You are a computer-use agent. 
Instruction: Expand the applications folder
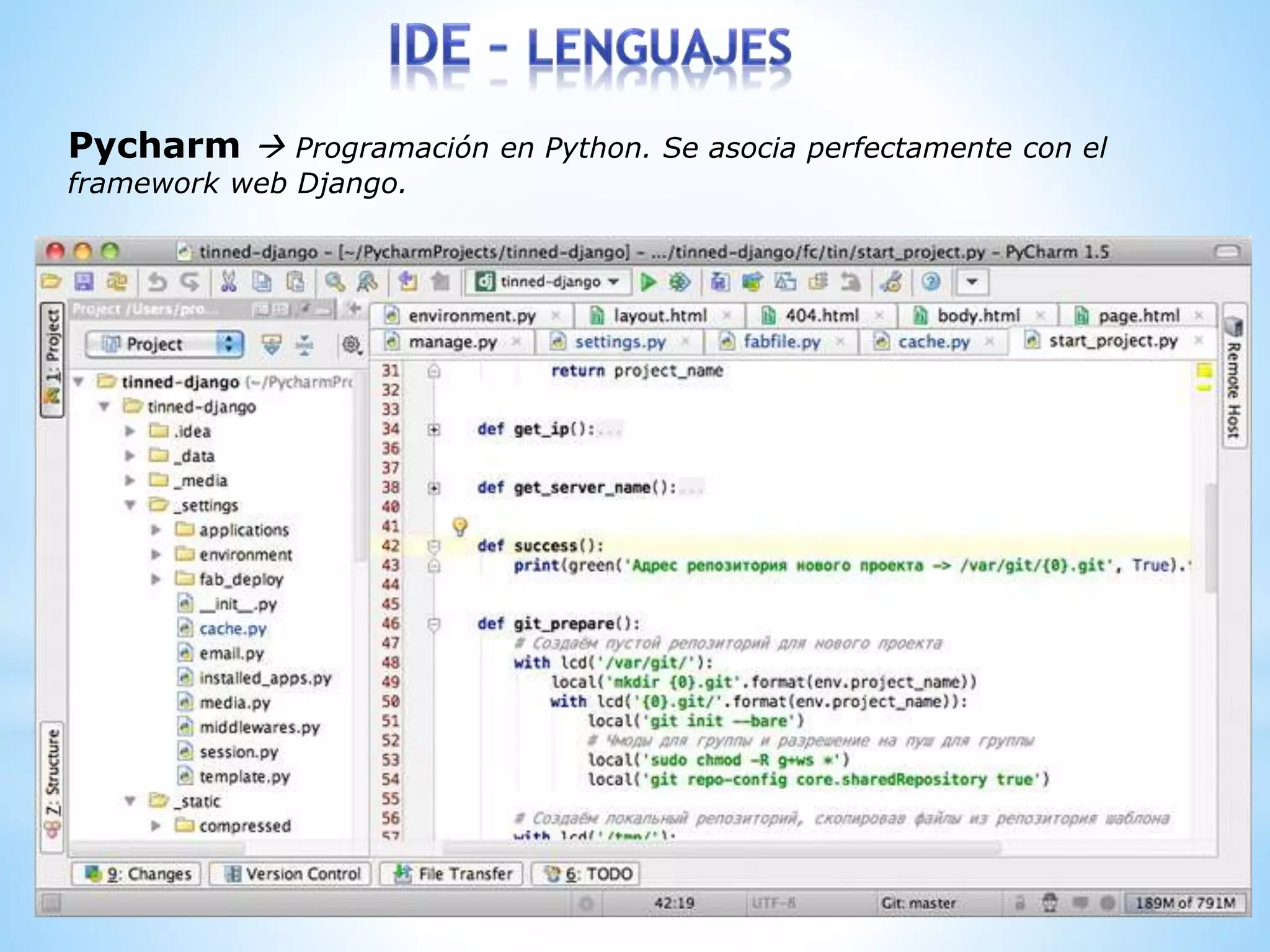click(156, 530)
